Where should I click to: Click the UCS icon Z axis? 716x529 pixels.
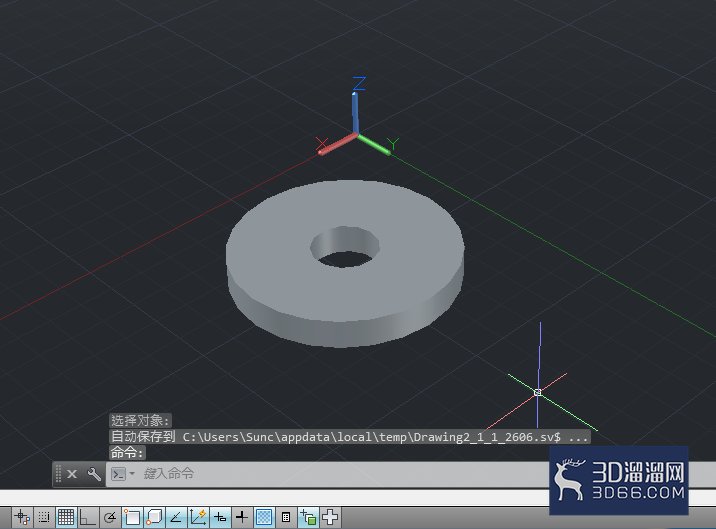pos(355,112)
